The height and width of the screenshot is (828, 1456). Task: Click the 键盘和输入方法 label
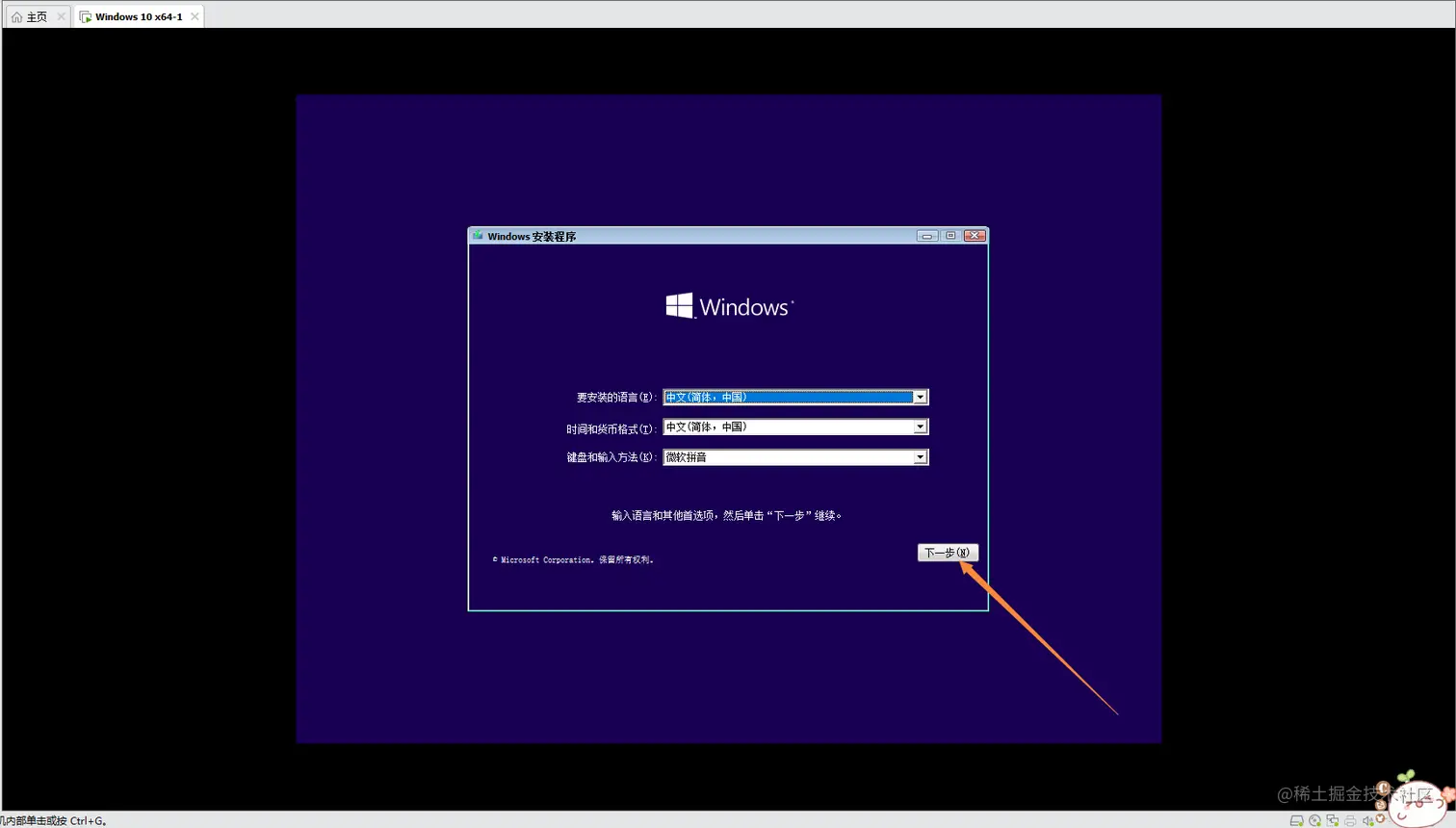(611, 457)
